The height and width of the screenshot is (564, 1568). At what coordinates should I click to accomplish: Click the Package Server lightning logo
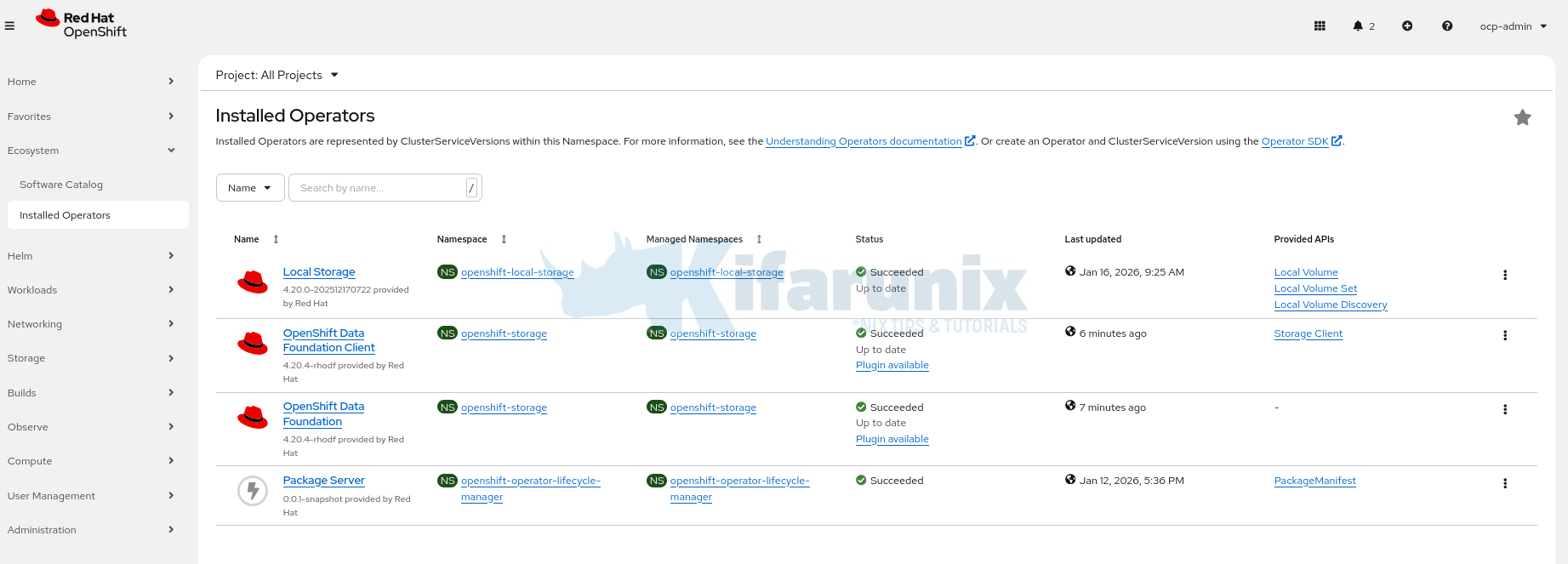(x=253, y=491)
